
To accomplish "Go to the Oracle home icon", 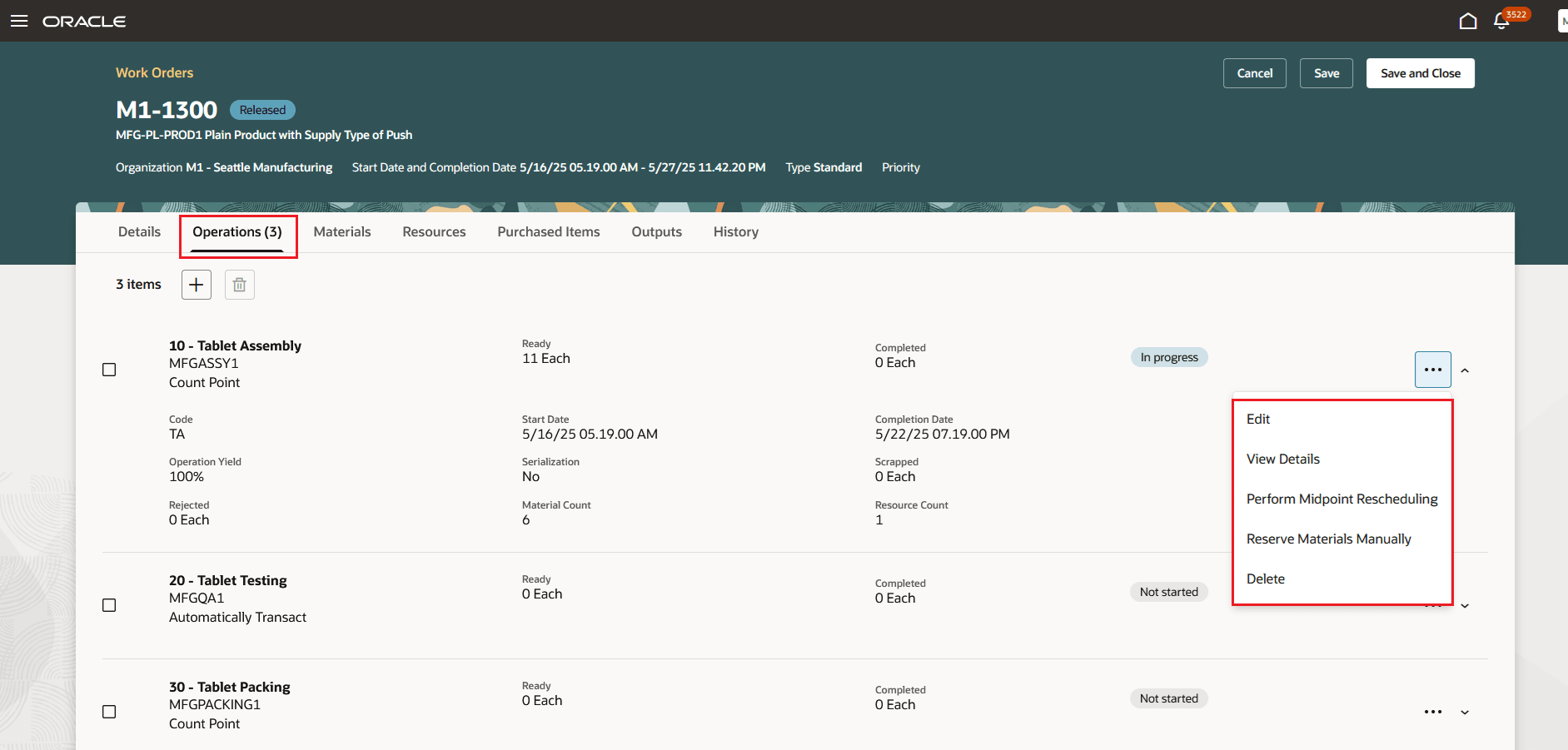I will [x=1468, y=21].
